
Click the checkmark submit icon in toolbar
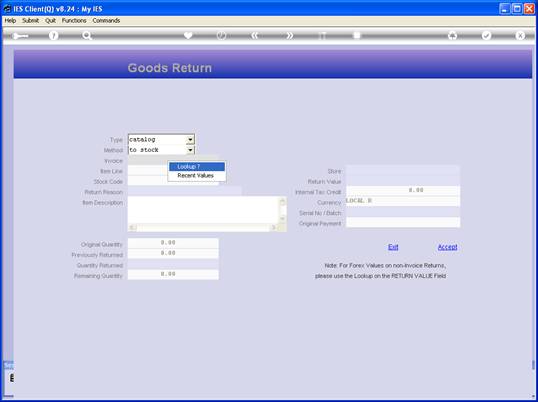click(x=487, y=35)
